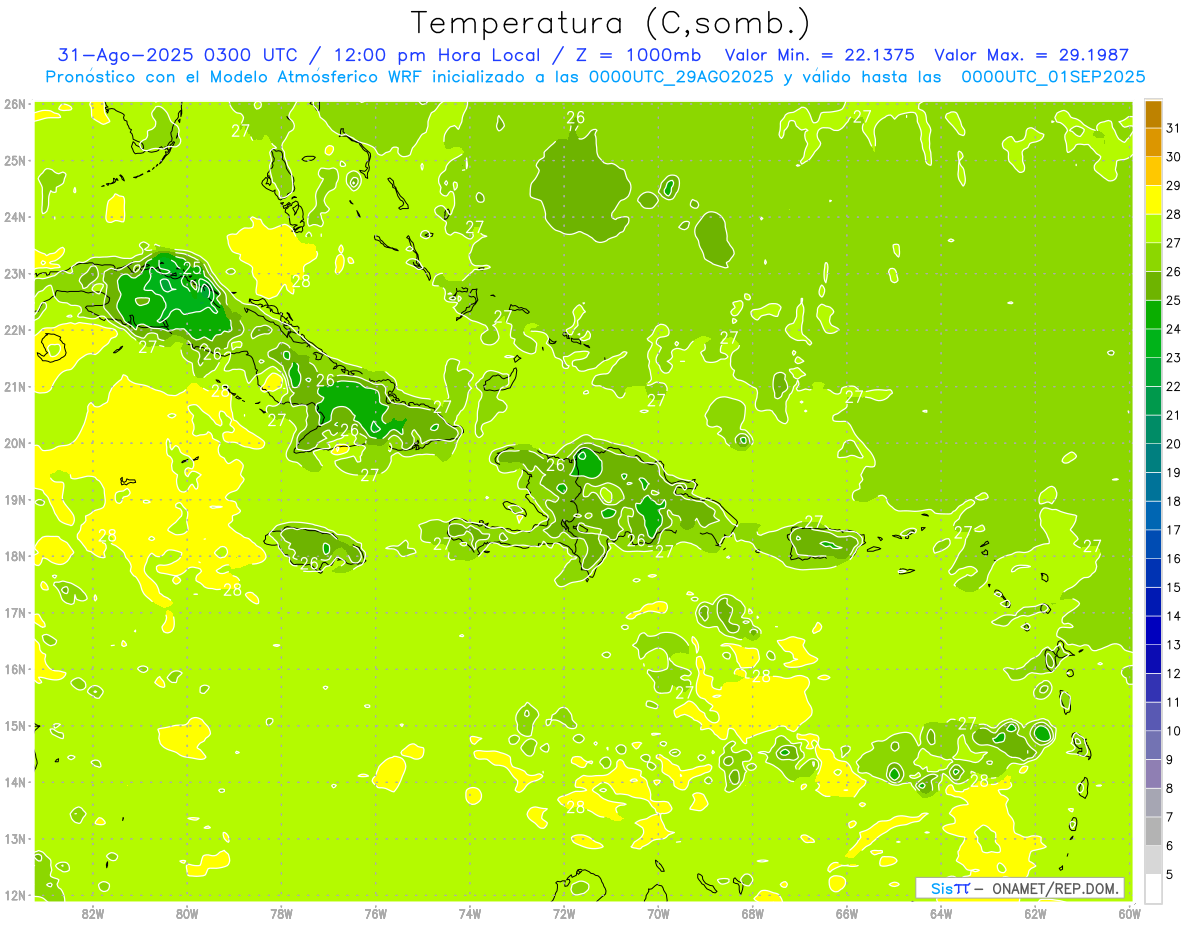This screenshot has width=1200, height=927.
Task: Click the '80W' longitude axis label
Action: click(x=187, y=913)
